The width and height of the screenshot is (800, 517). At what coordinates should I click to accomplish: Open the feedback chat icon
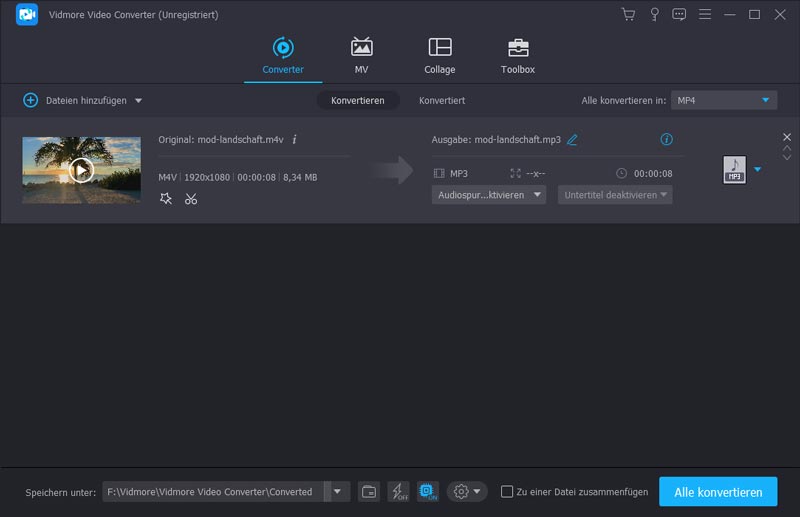point(679,14)
